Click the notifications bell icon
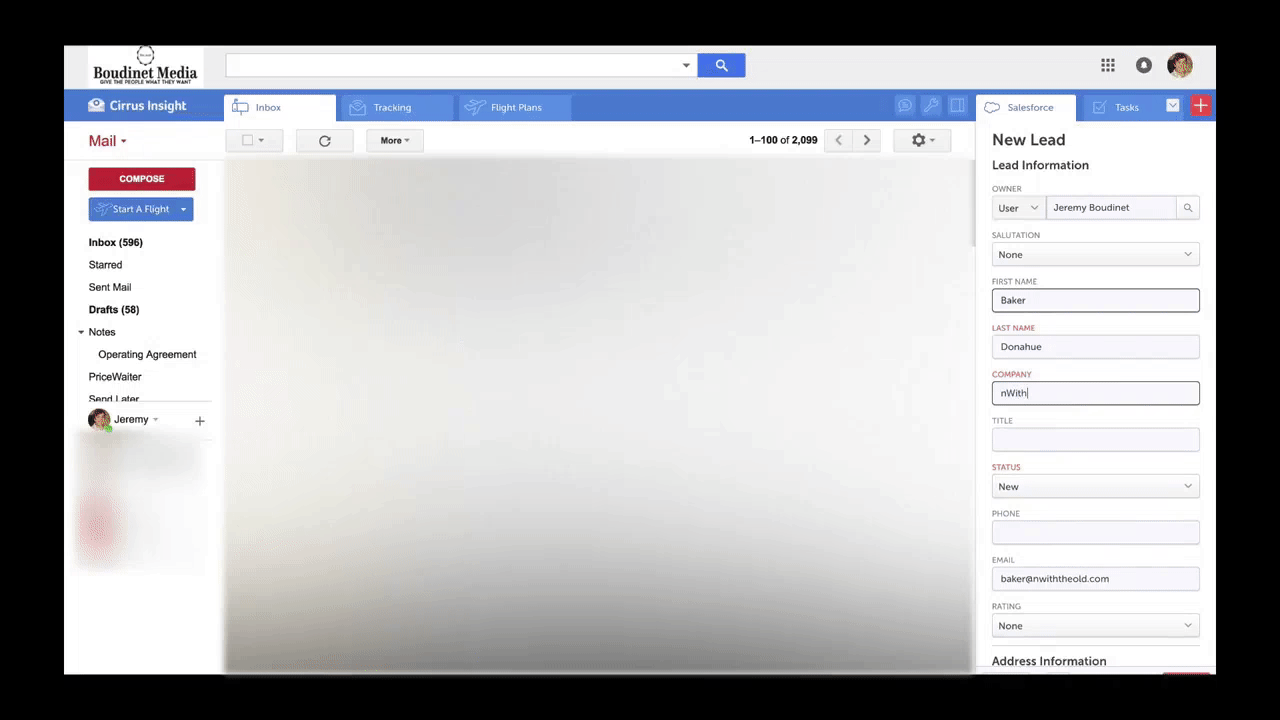 click(1143, 65)
